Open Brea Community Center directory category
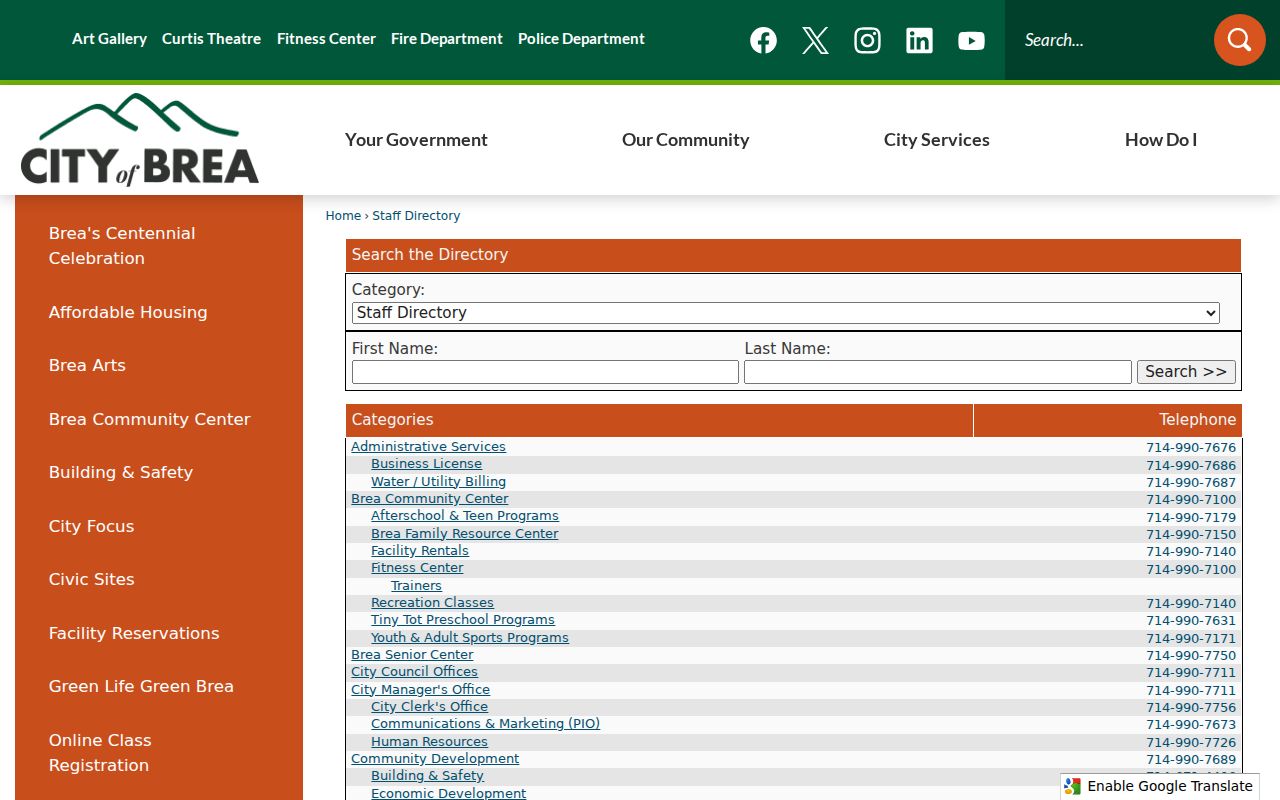Screen dimensions: 1280x800 pyautogui.click(x=429, y=499)
